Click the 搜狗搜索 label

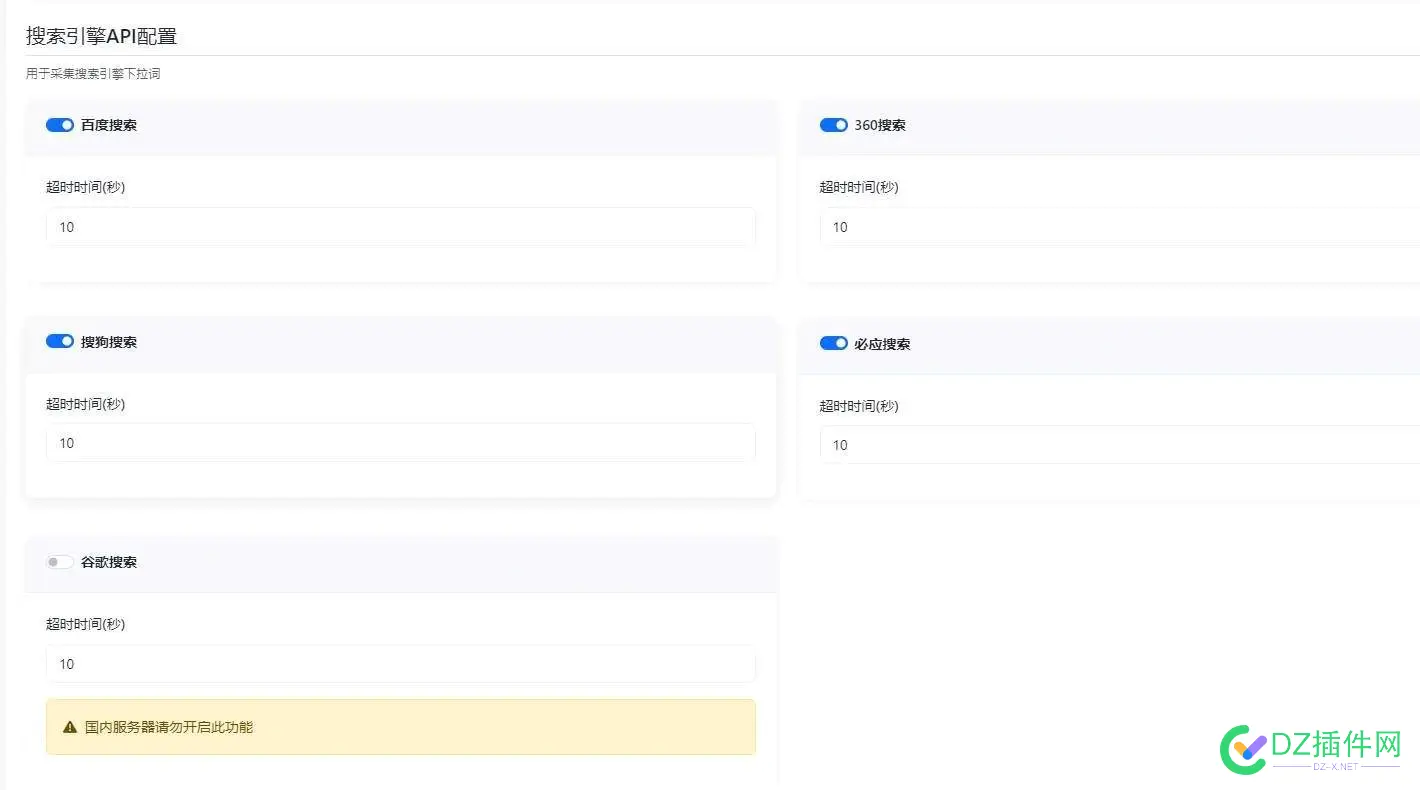point(109,342)
